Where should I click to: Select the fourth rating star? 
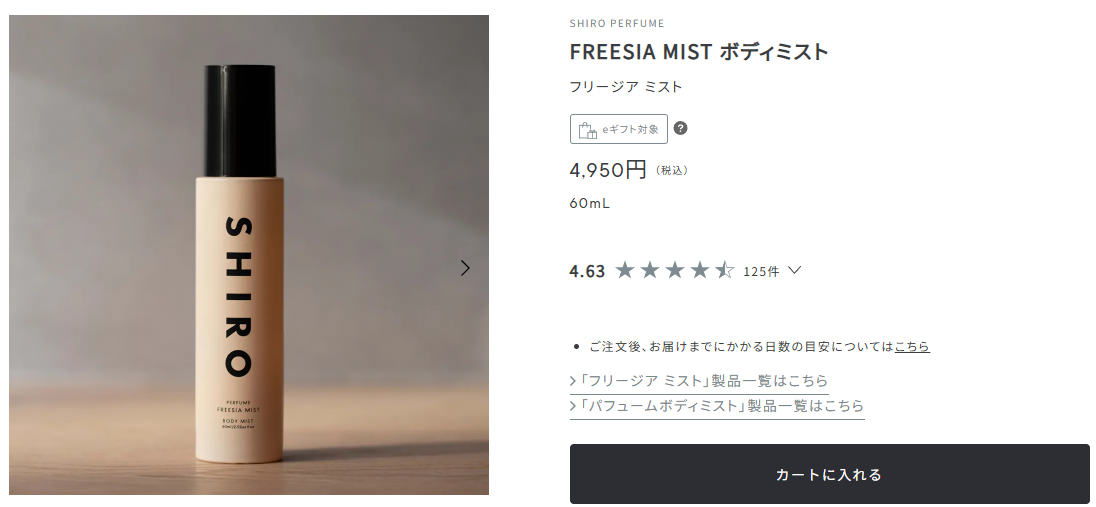pos(700,270)
